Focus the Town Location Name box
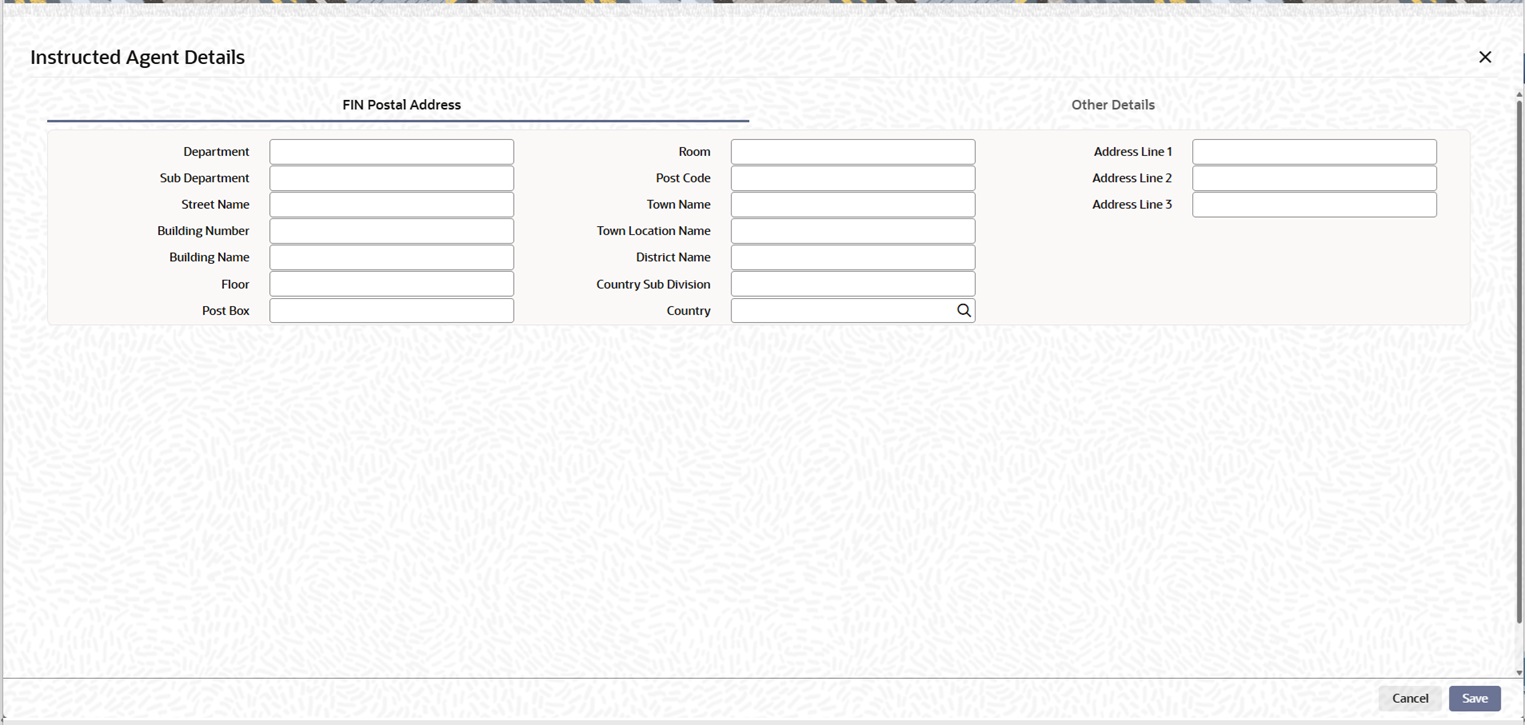 (853, 231)
